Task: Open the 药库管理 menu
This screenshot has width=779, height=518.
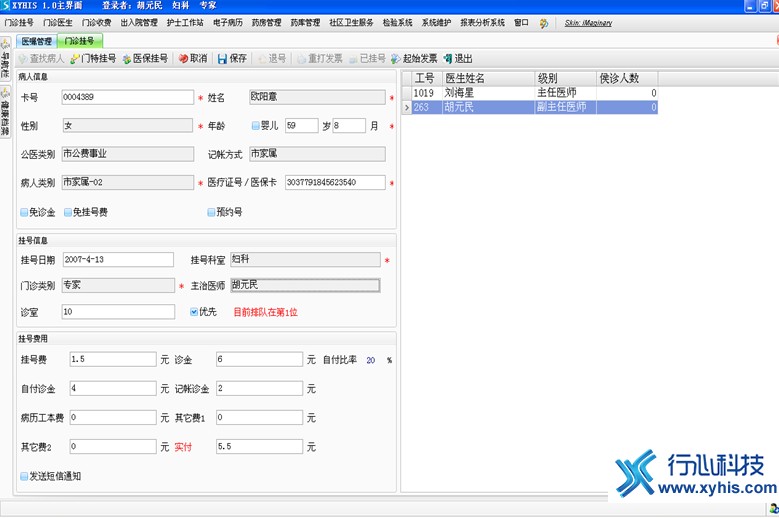Action: tap(305, 23)
